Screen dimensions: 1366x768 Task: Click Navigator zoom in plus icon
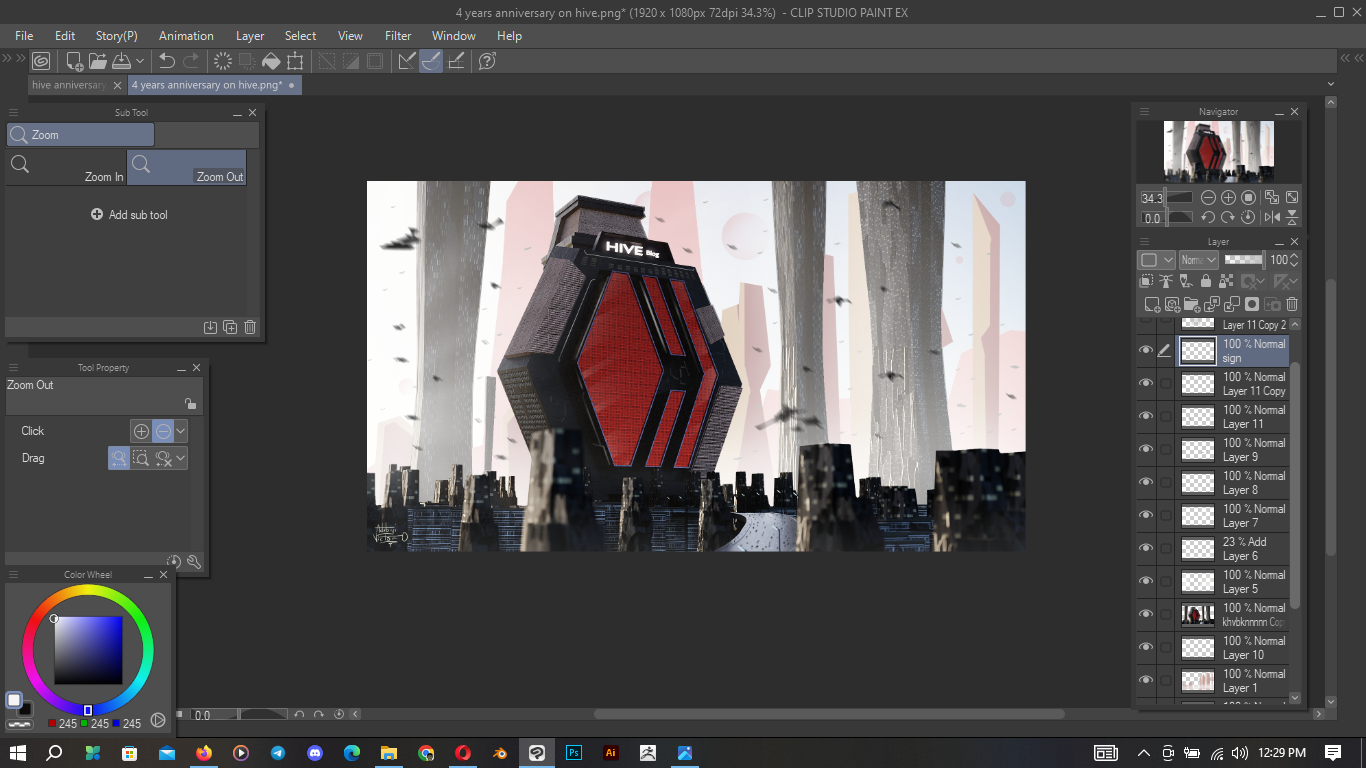point(1228,198)
